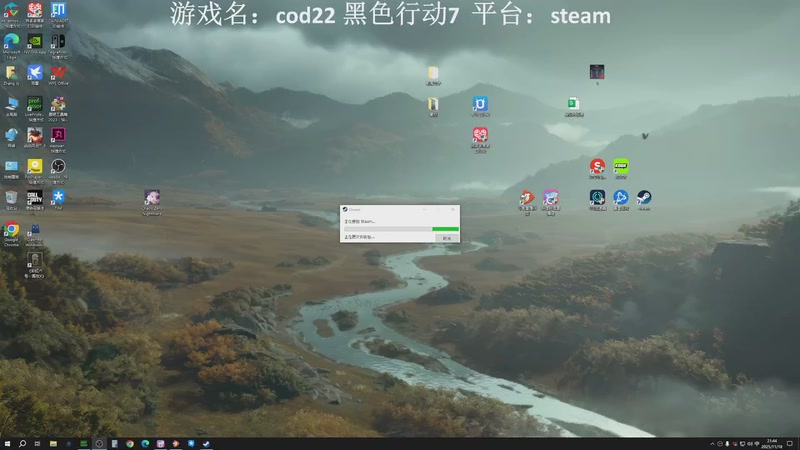This screenshot has height=450, width=800.
Task: Open This PC desktop icon
Action: click(11, 104)
